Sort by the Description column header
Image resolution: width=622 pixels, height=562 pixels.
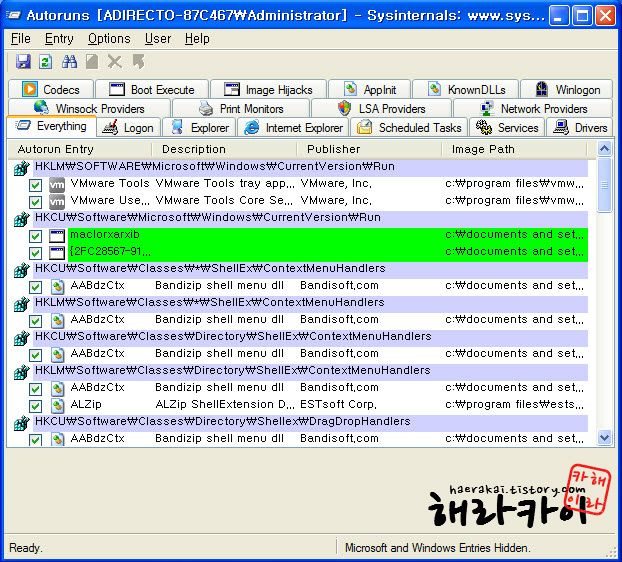pyautogui.click(x=224, y=149)
